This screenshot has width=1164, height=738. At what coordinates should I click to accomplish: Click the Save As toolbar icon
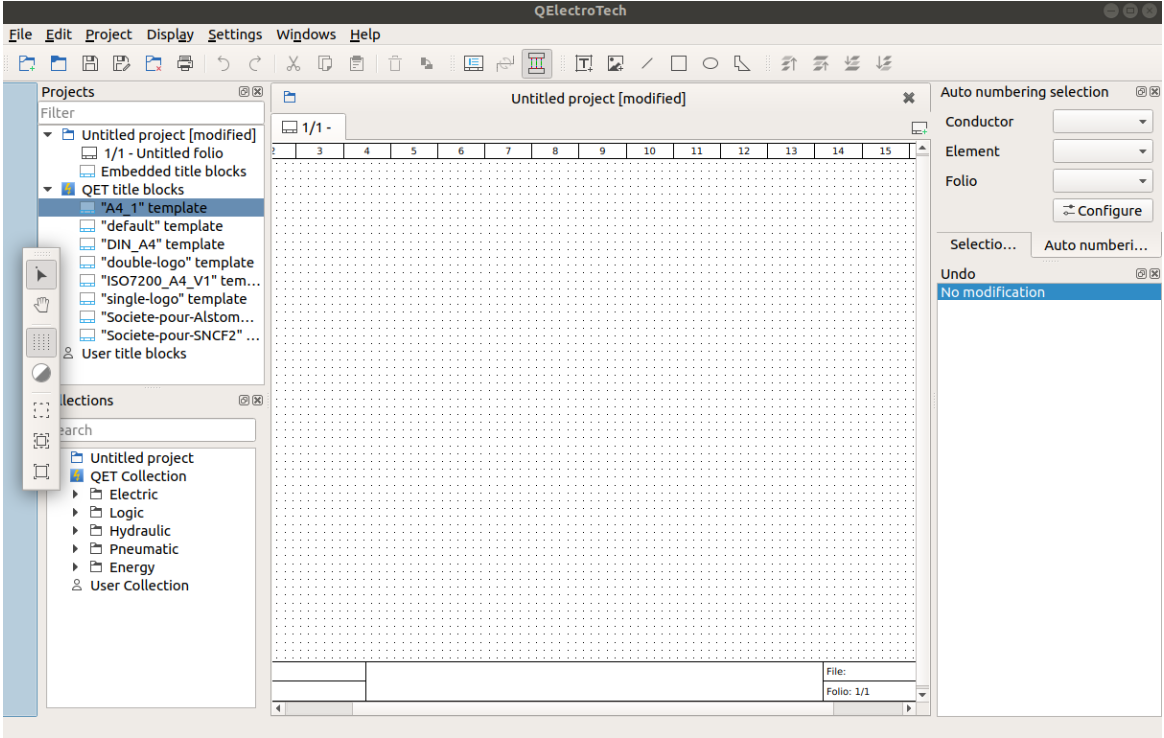122,63
